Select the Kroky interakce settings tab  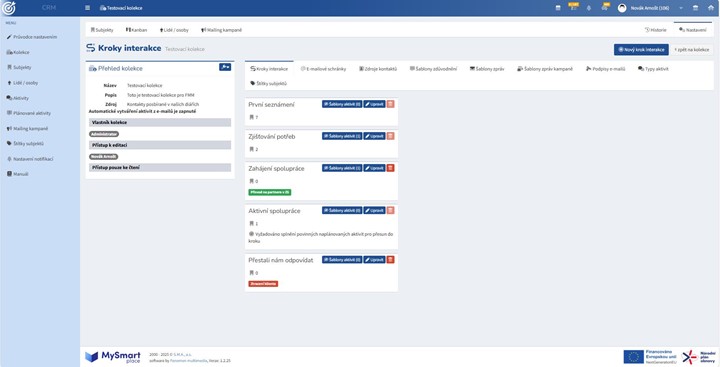(x=269, y=69)
